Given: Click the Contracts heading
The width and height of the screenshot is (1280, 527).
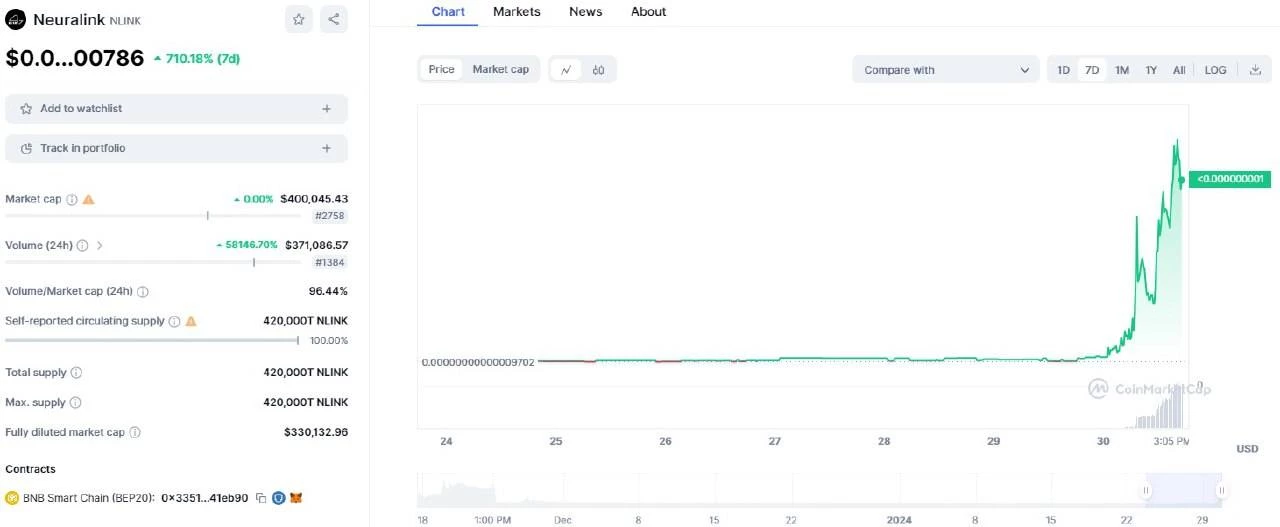Looking at the screenshot, I should (x=30, y=469).
